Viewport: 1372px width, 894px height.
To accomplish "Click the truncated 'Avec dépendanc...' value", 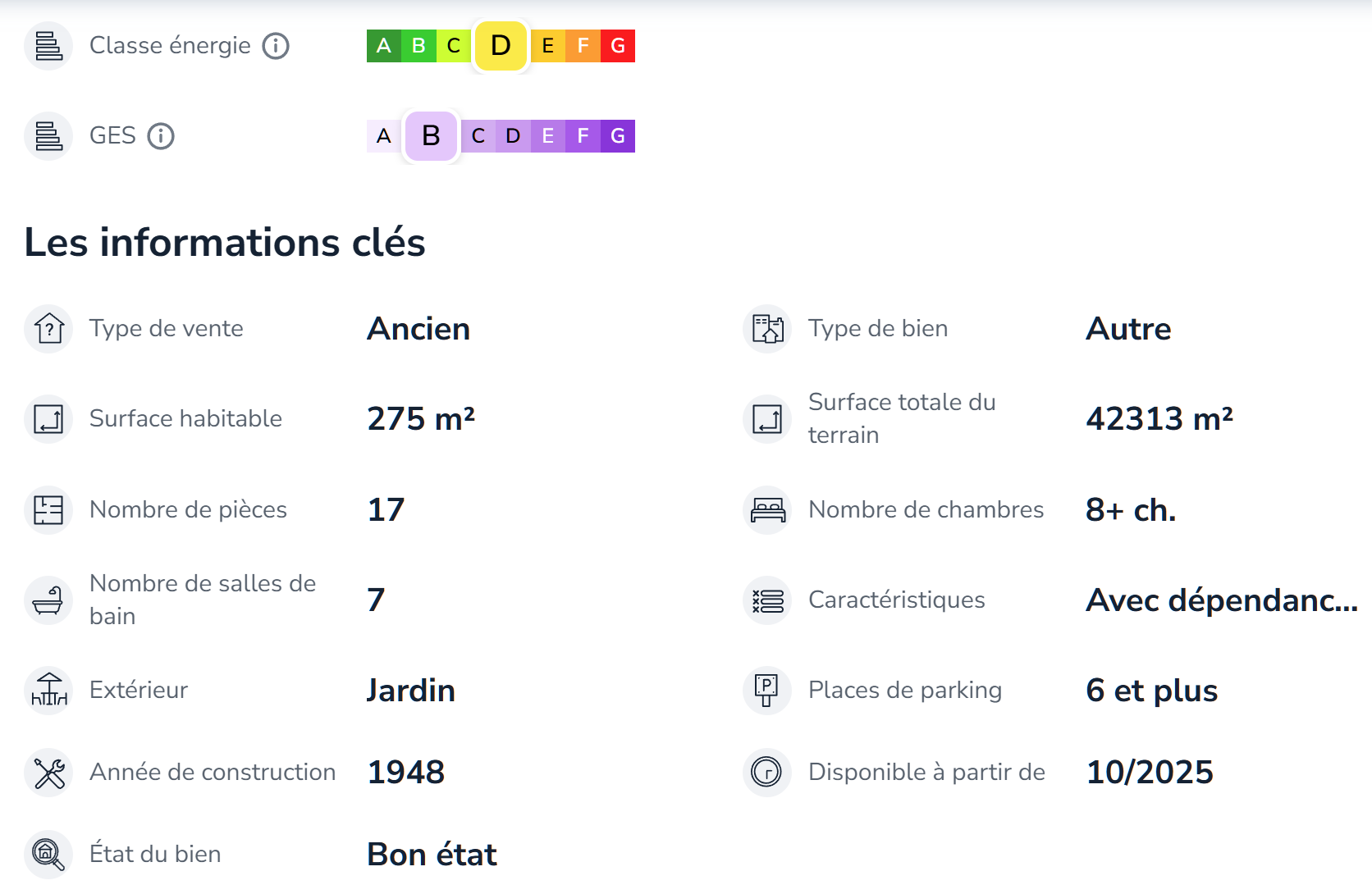I will 1221,600.
